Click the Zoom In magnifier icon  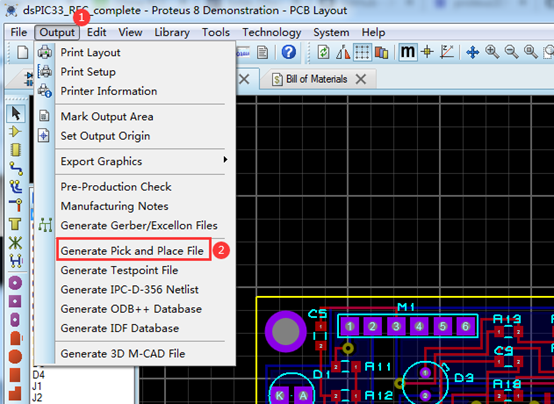pyautogui.click(x=492, y=52)
